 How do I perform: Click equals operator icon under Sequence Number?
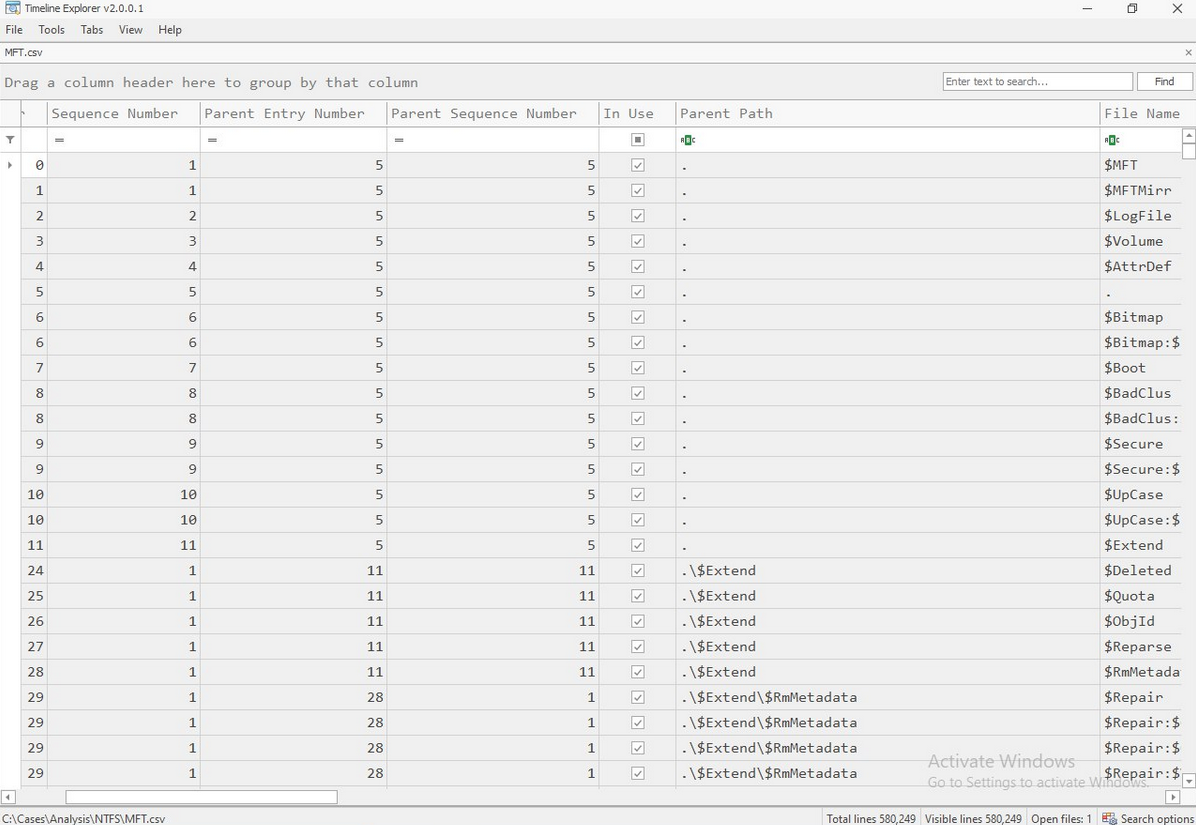tap(59, 140)
